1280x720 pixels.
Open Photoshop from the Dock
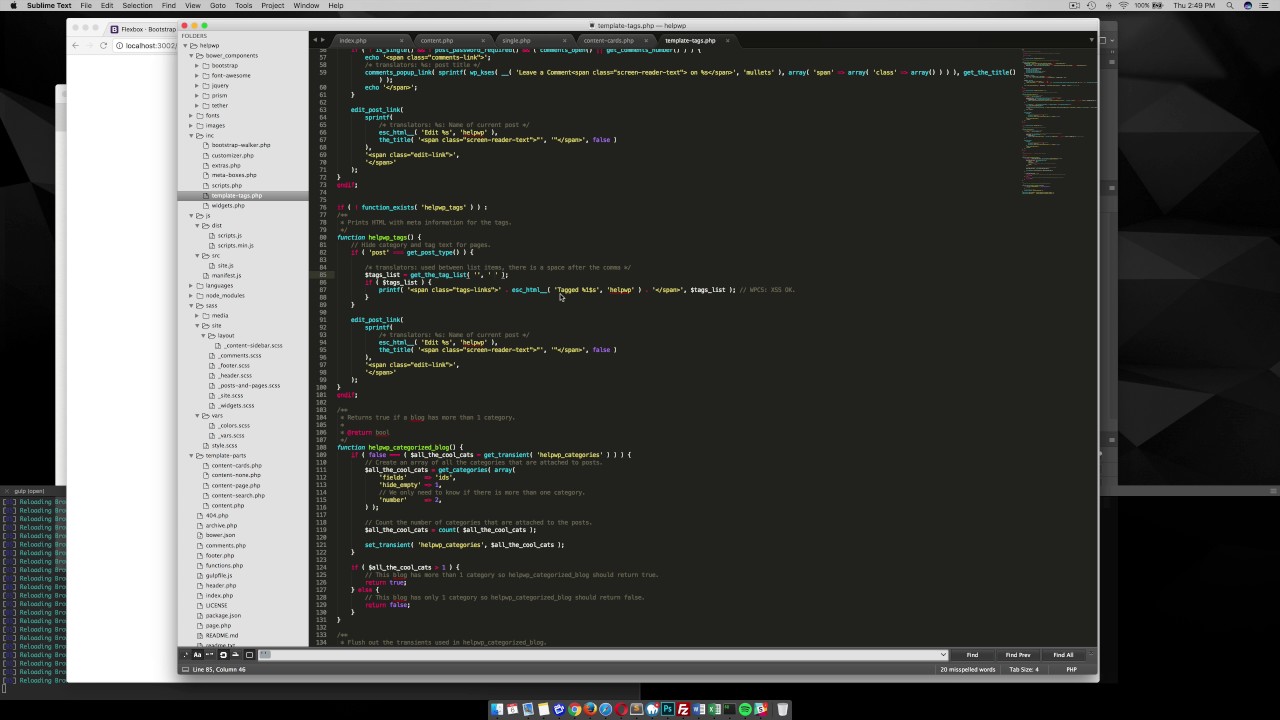668,709
